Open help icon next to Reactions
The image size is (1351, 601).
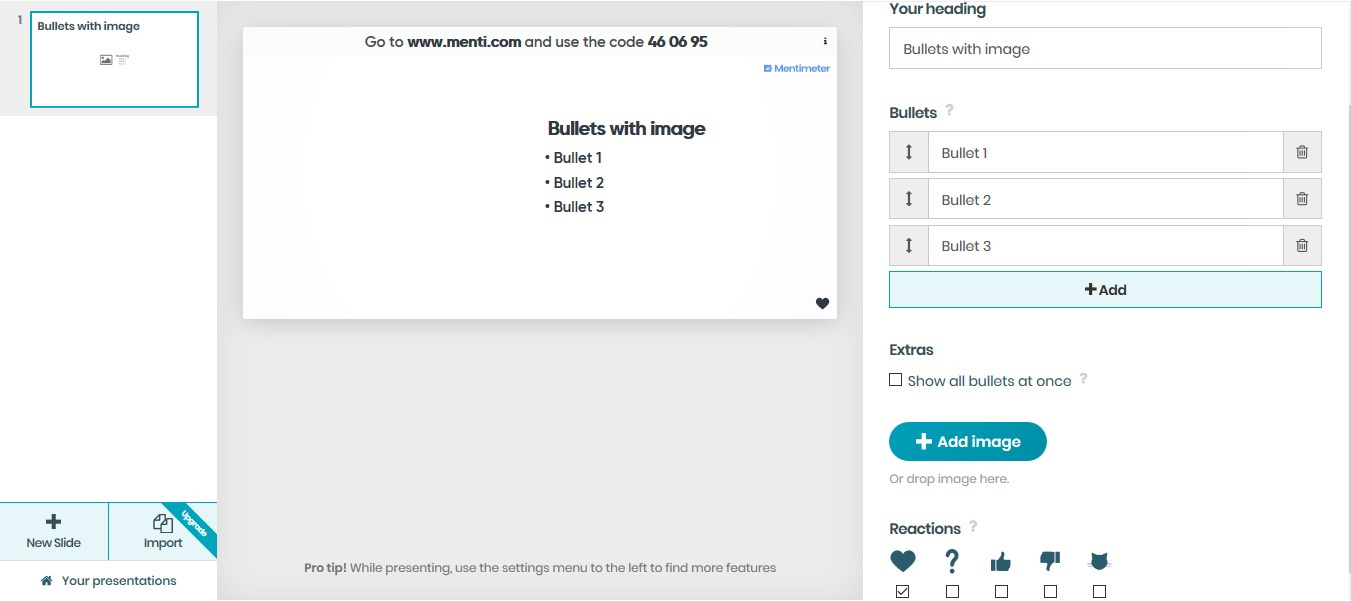click(x=973, y=527)
